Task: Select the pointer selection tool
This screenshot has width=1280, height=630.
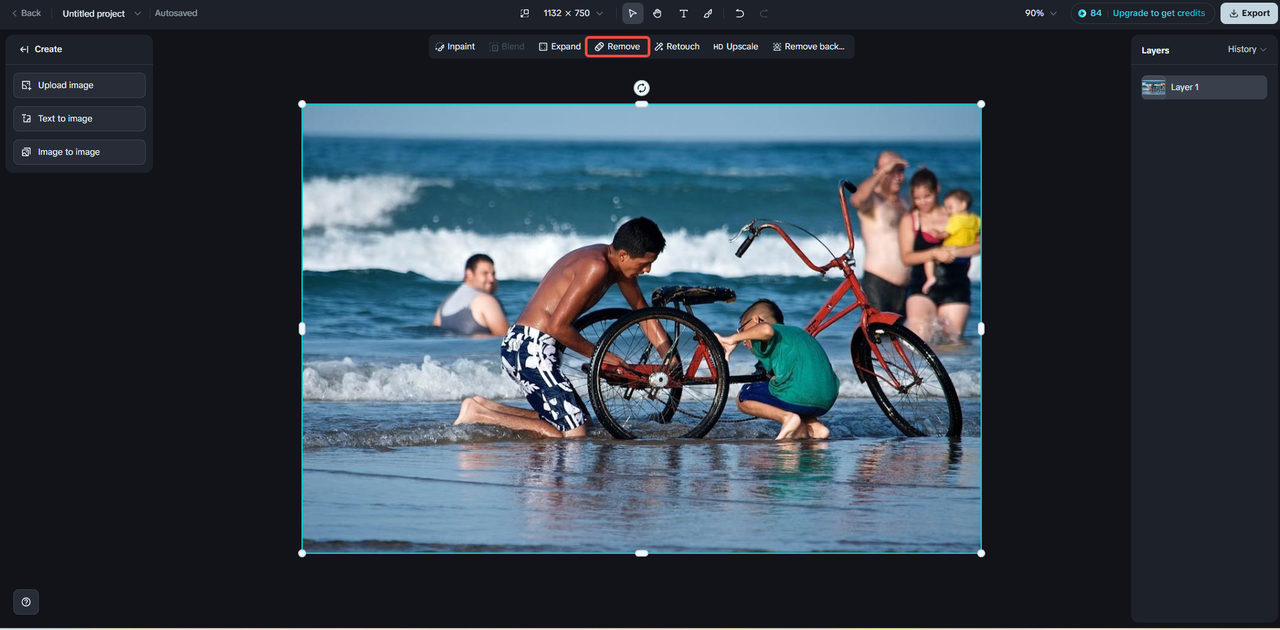Action: (x=632, y=13)
